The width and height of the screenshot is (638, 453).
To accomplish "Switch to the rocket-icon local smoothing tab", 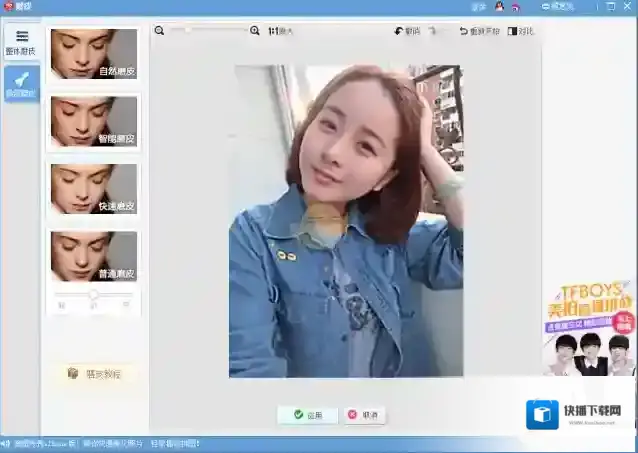I will tap(21, 85).
